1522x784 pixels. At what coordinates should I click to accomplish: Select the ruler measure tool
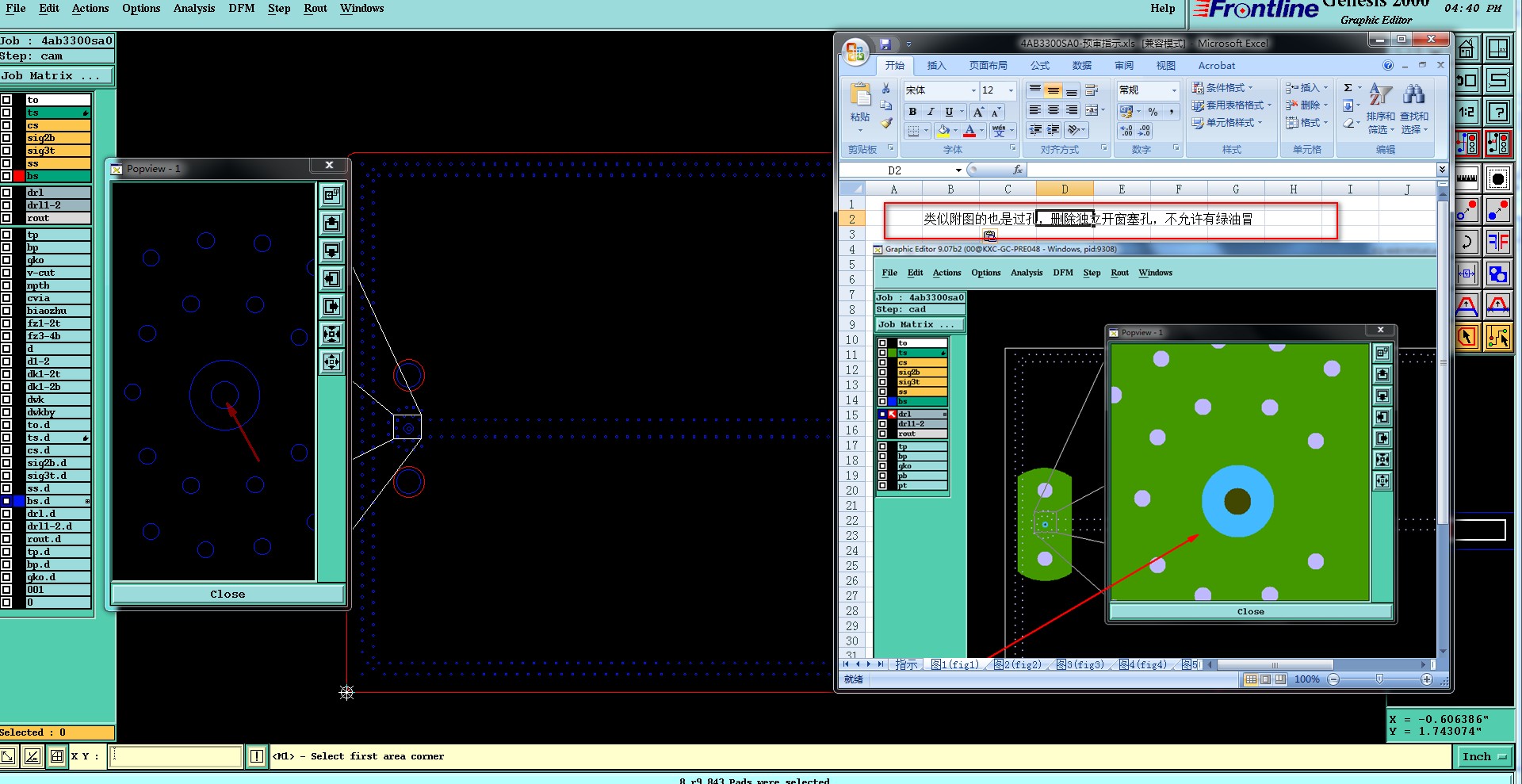click(x=1467, y=178)
